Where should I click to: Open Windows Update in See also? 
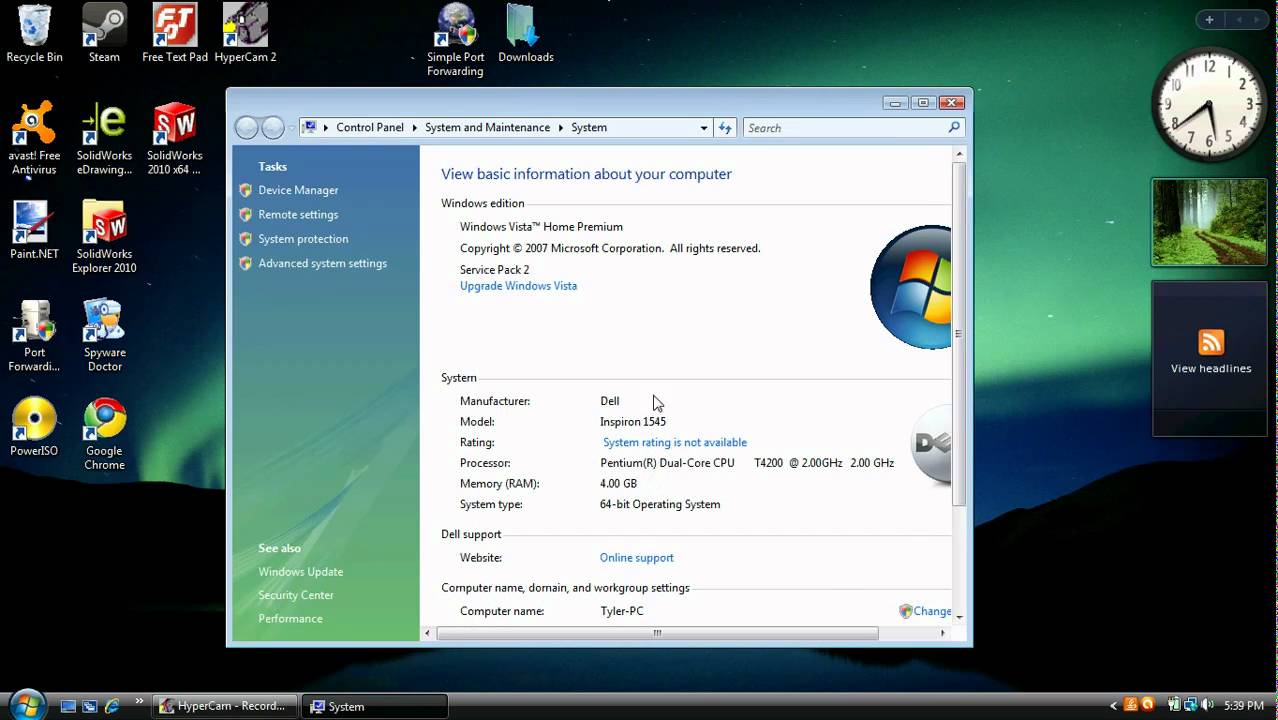[x=300, y=572]
